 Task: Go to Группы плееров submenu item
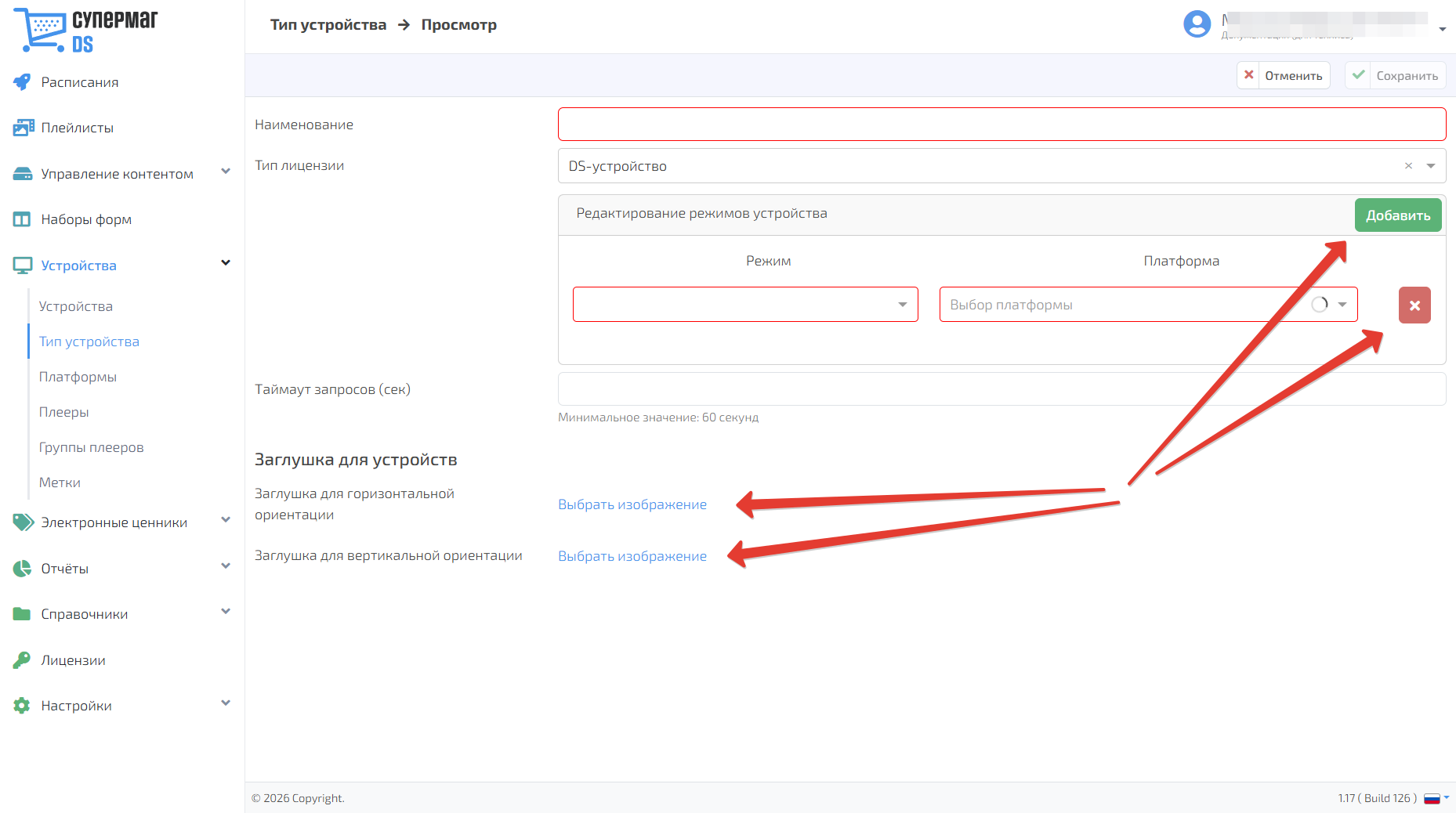click(91, 447)
